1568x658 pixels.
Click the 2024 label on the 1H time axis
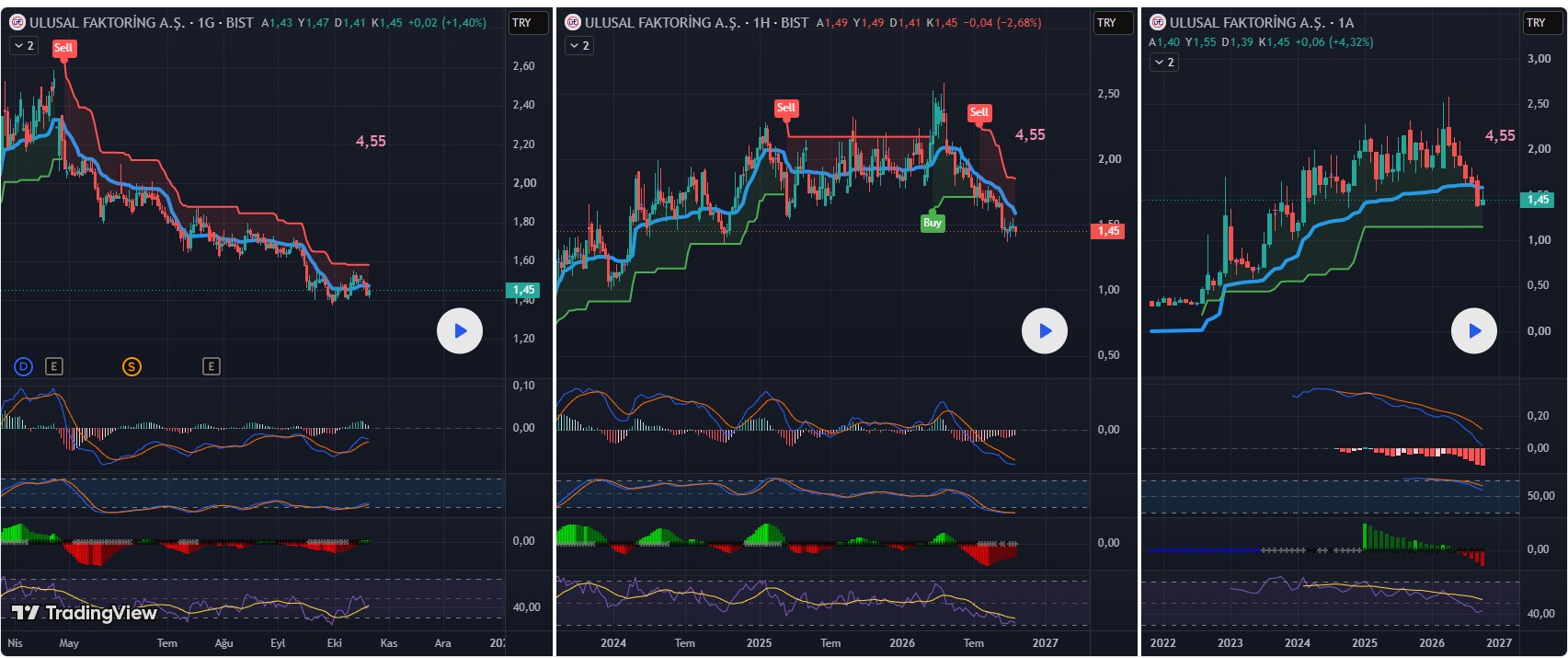coord(613,643)
